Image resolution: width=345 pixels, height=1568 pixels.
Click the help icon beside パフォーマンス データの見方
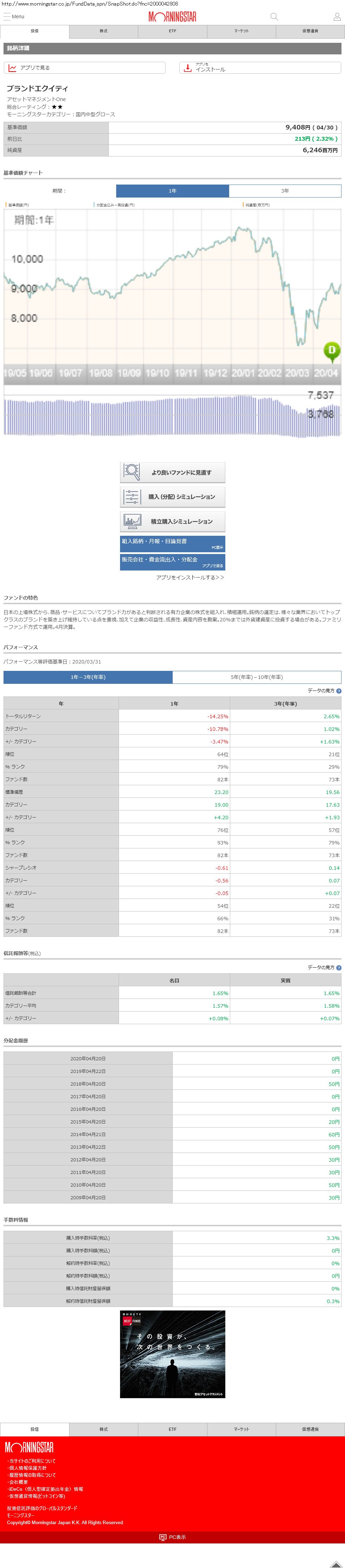(x=339, y=691)
